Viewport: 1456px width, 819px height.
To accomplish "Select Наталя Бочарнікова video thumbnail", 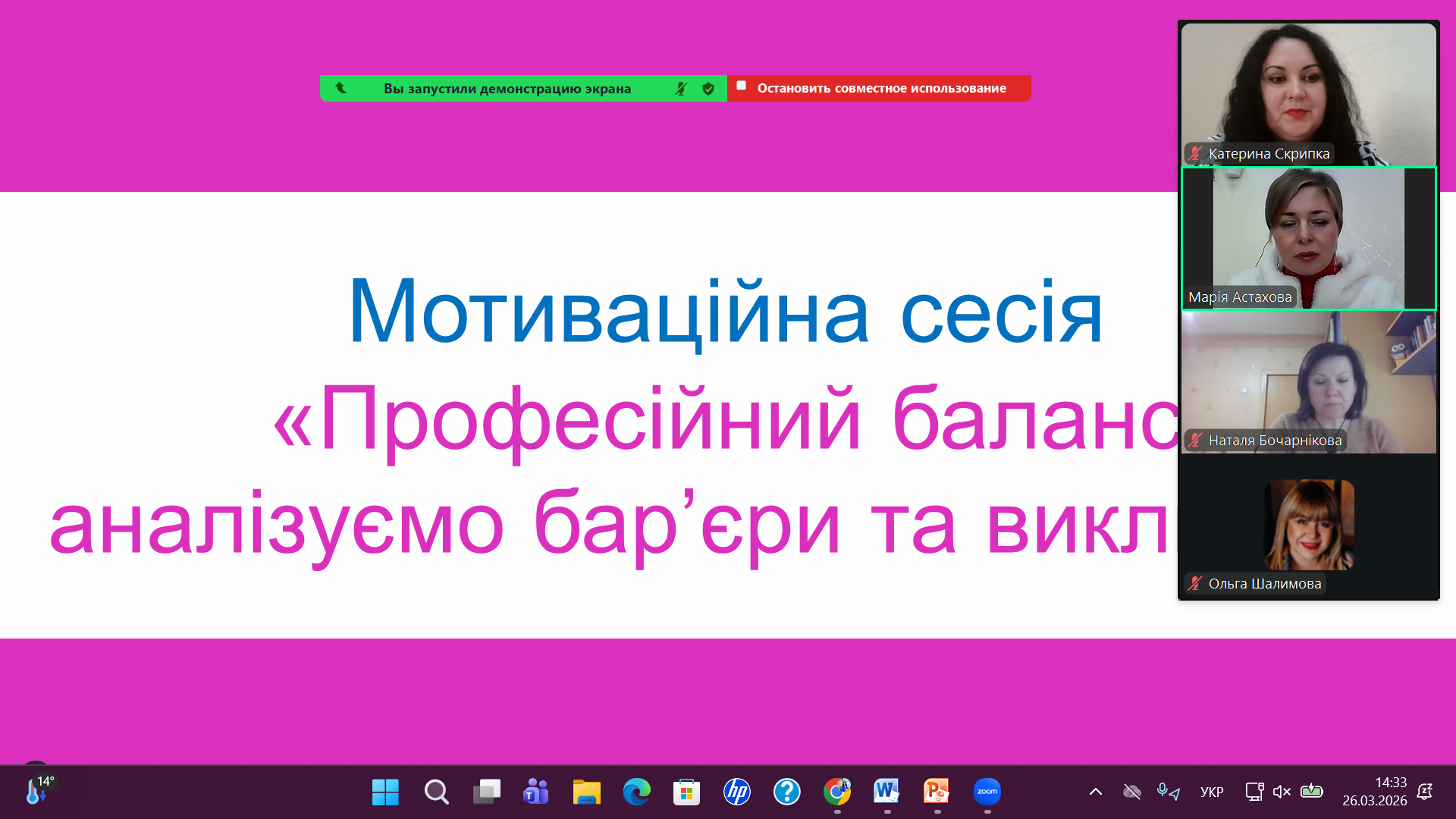I will point(1308,381).
